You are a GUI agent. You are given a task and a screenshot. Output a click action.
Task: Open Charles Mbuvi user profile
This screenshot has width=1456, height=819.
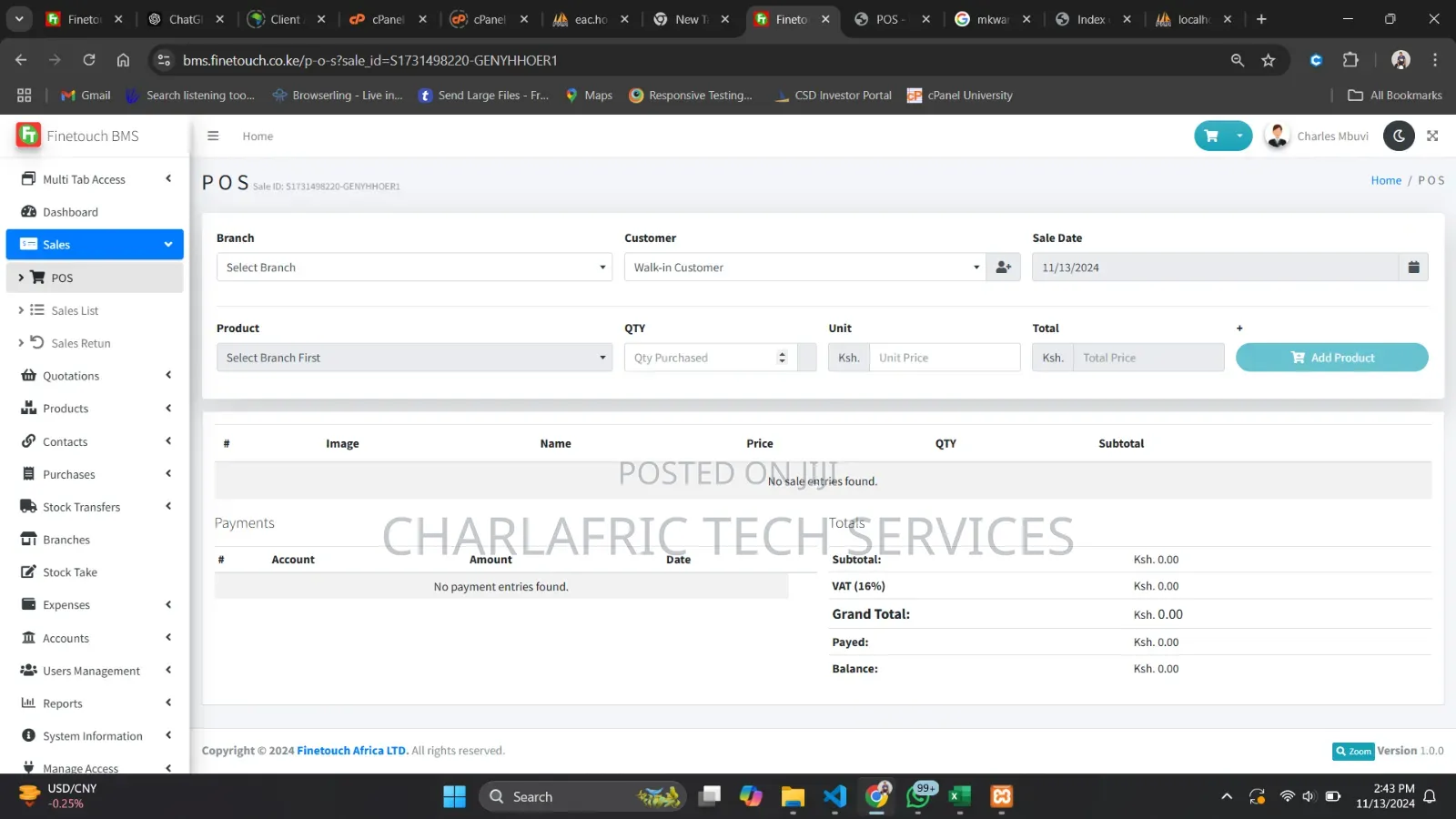click(x=1317, y=136)
